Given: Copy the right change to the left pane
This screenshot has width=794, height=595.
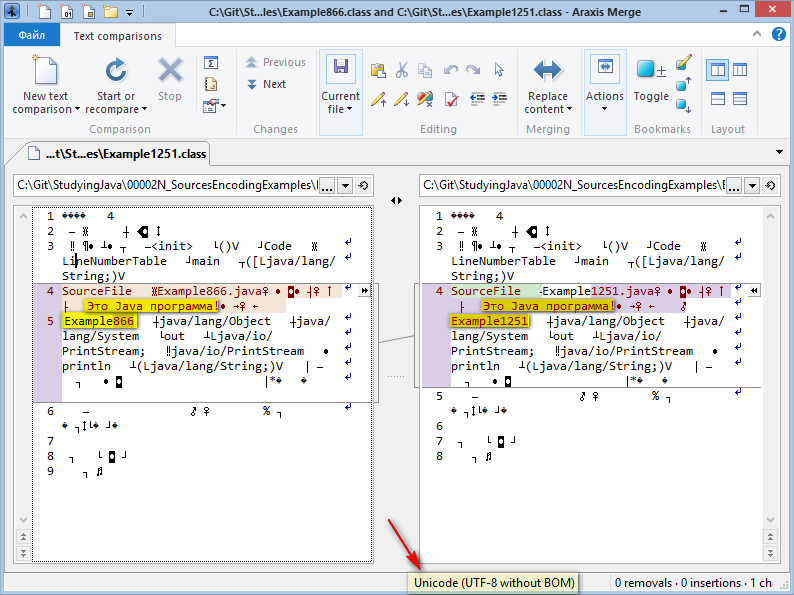Looking at the screenshot, I should point(755,291).
